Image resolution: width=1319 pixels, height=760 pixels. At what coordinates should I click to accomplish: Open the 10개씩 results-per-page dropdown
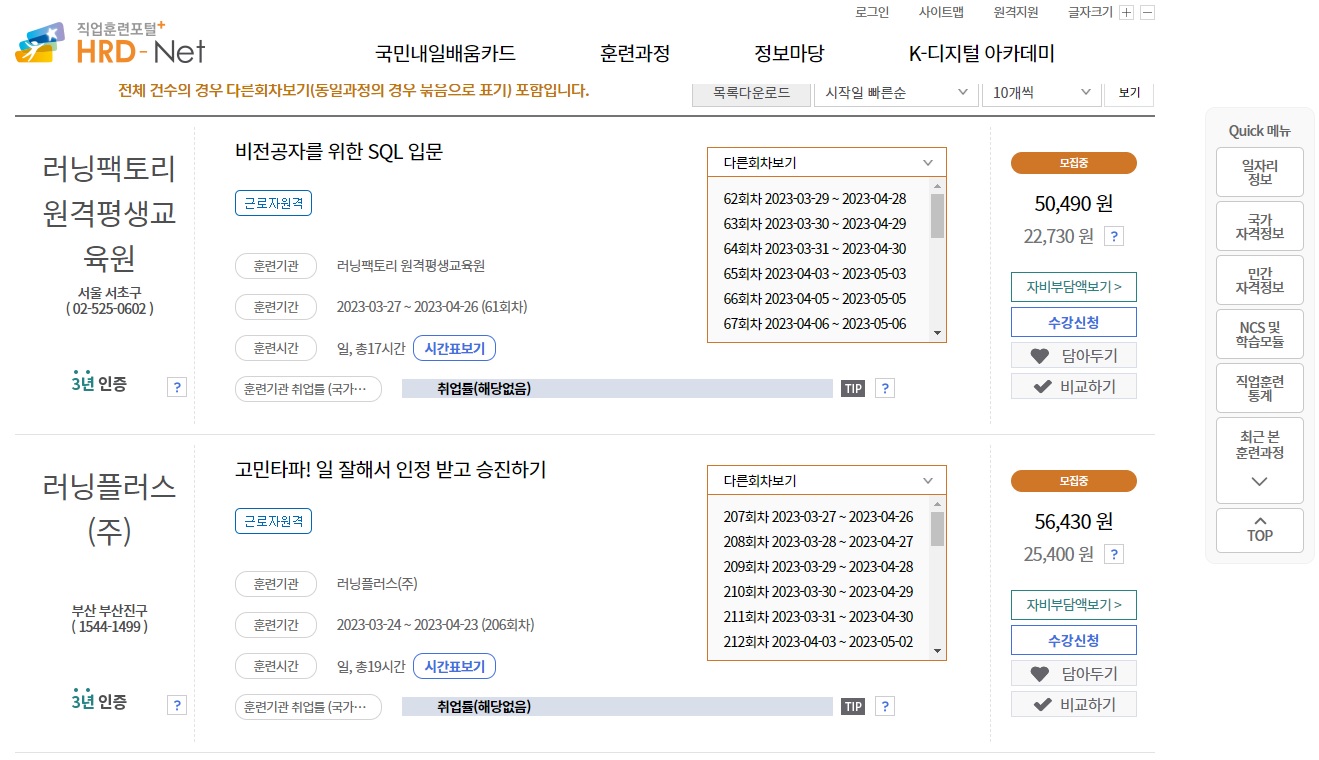(x=1041, y=92)
